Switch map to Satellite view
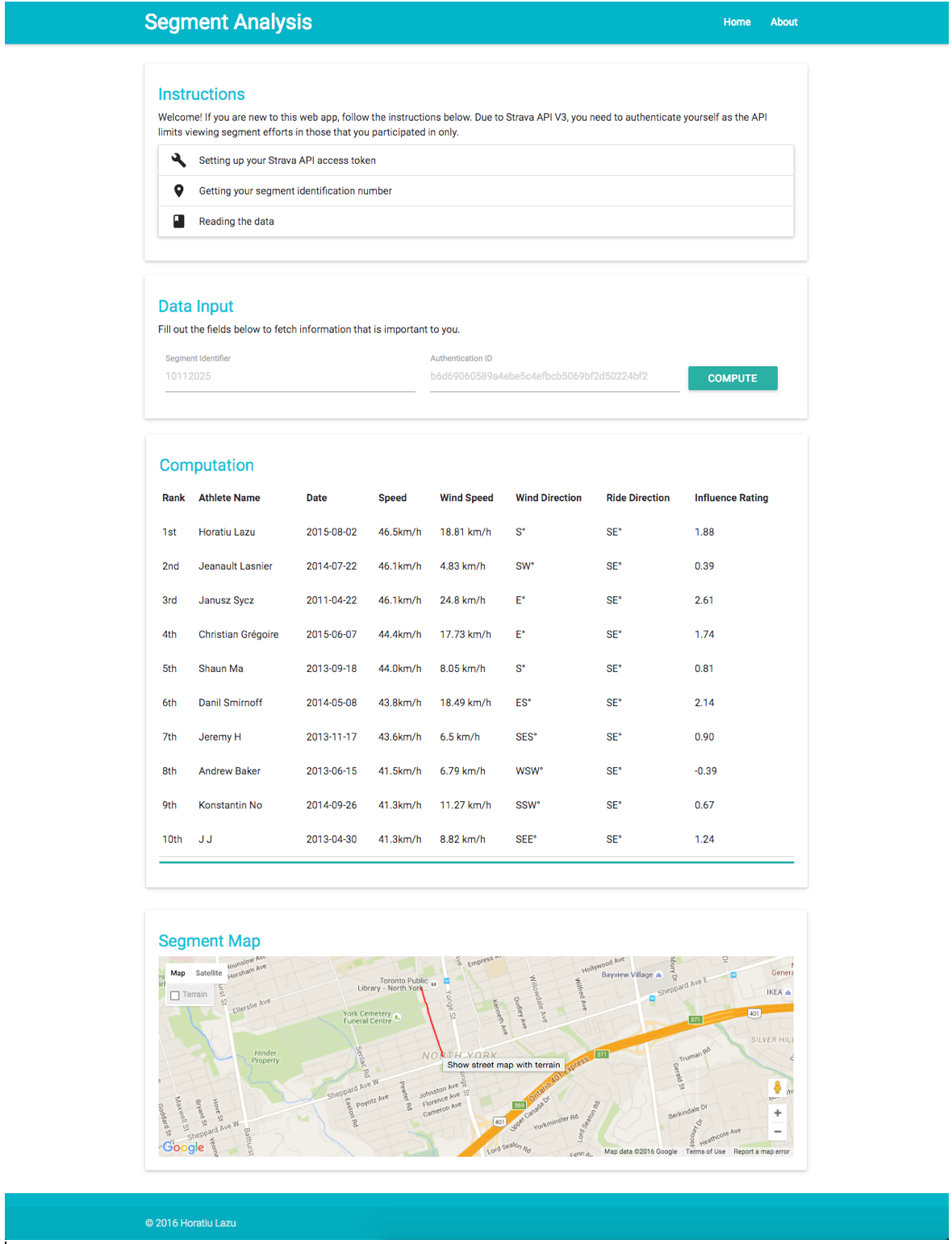This screenshot has width=952, height=1244. pyautogui.click(x=209, y=973)
